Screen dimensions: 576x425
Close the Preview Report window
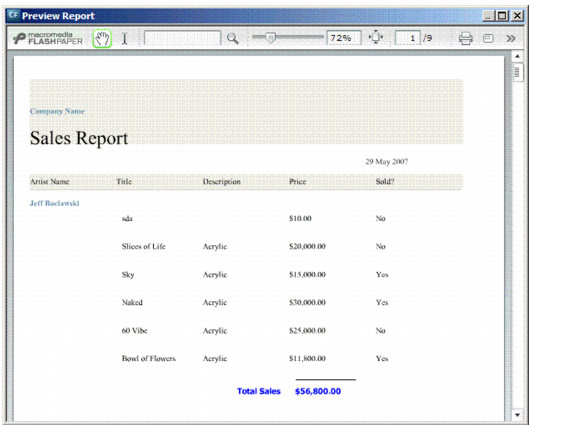click(517, 15)
